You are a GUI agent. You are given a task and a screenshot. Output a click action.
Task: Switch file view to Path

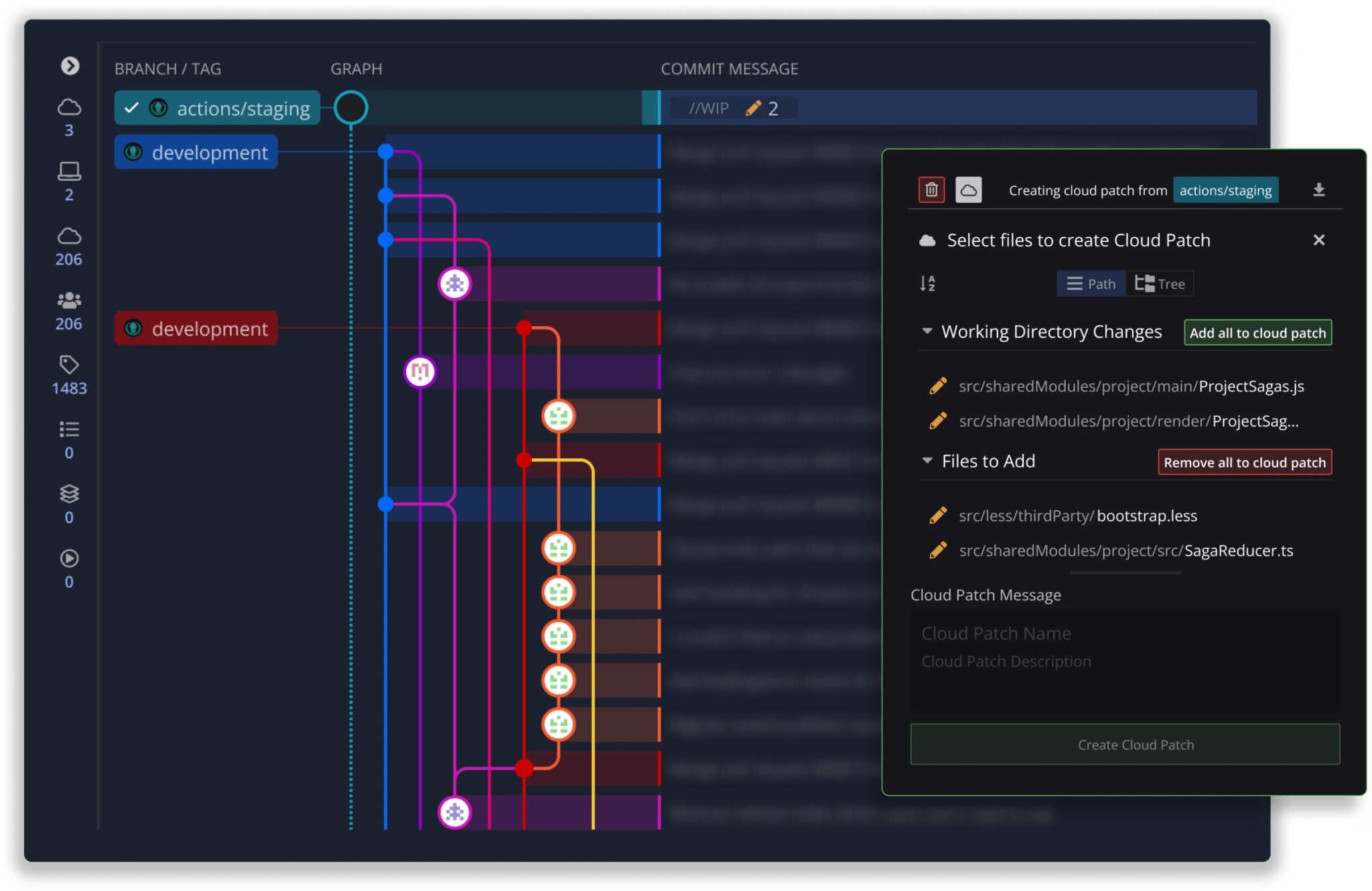(1091, 284)
